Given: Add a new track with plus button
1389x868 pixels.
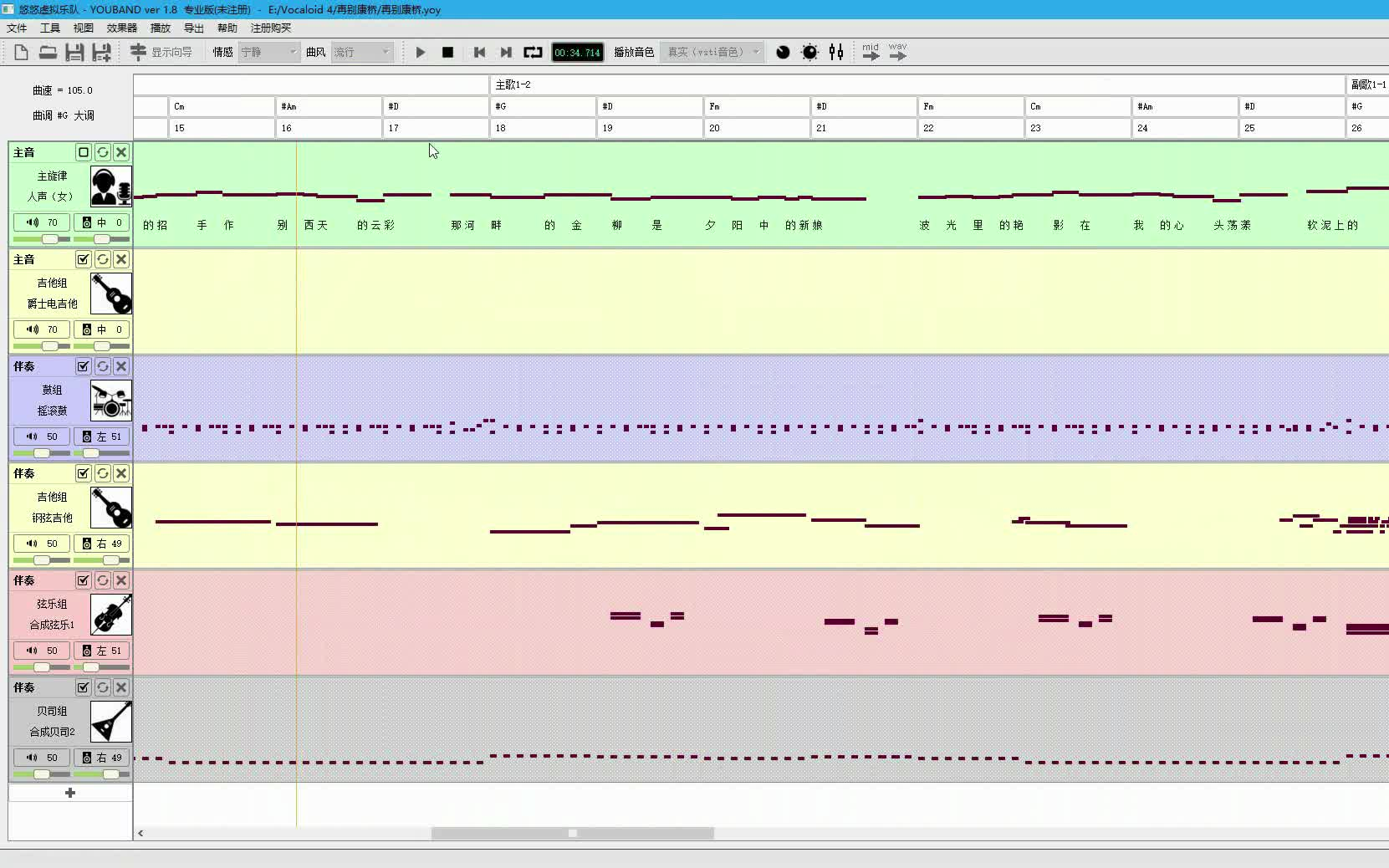Looking at the screenshot, I should tap(70, 793).
